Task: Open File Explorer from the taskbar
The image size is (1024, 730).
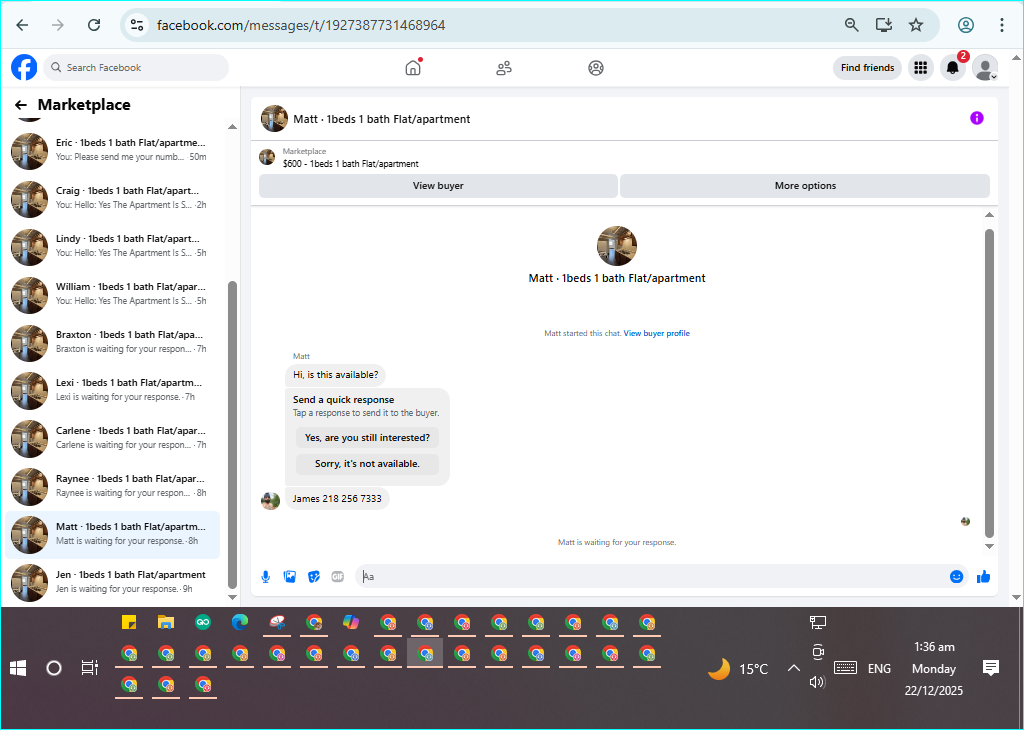Action: (x=166, y=622)
